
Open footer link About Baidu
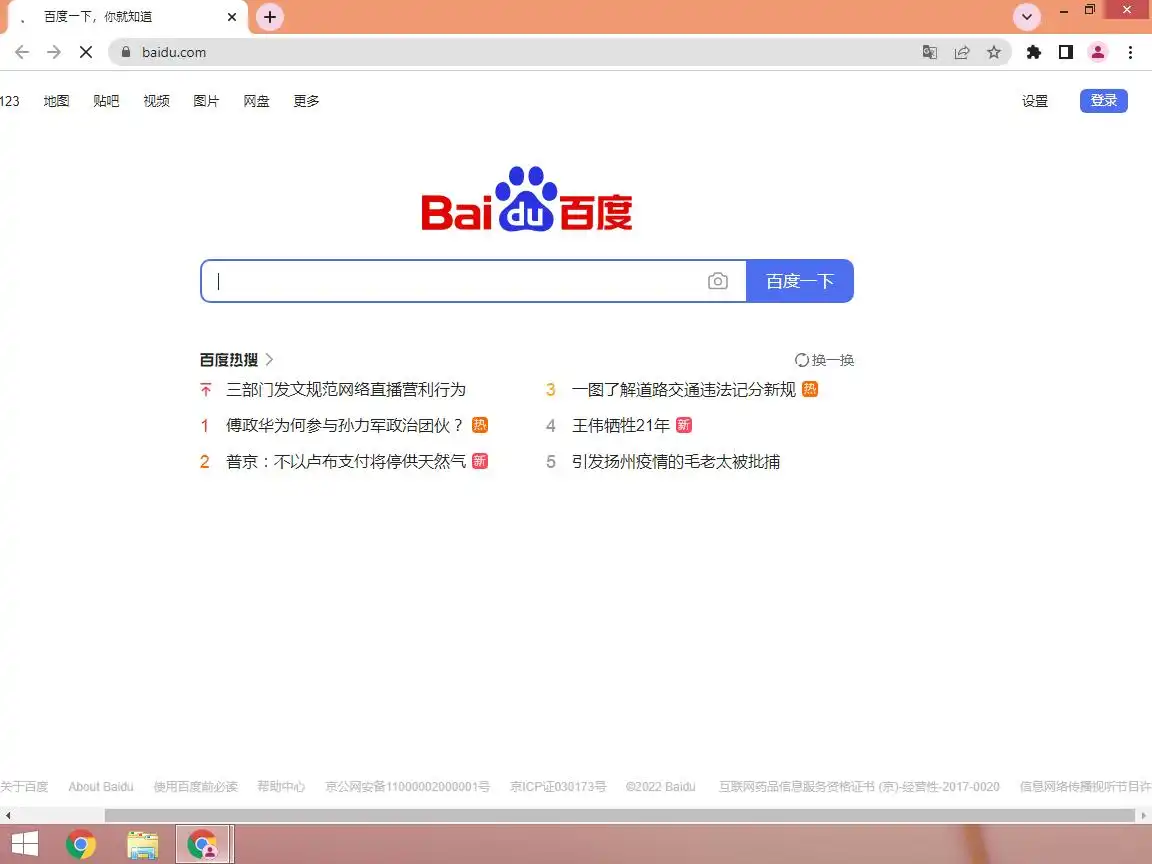[x=101, y=787]
